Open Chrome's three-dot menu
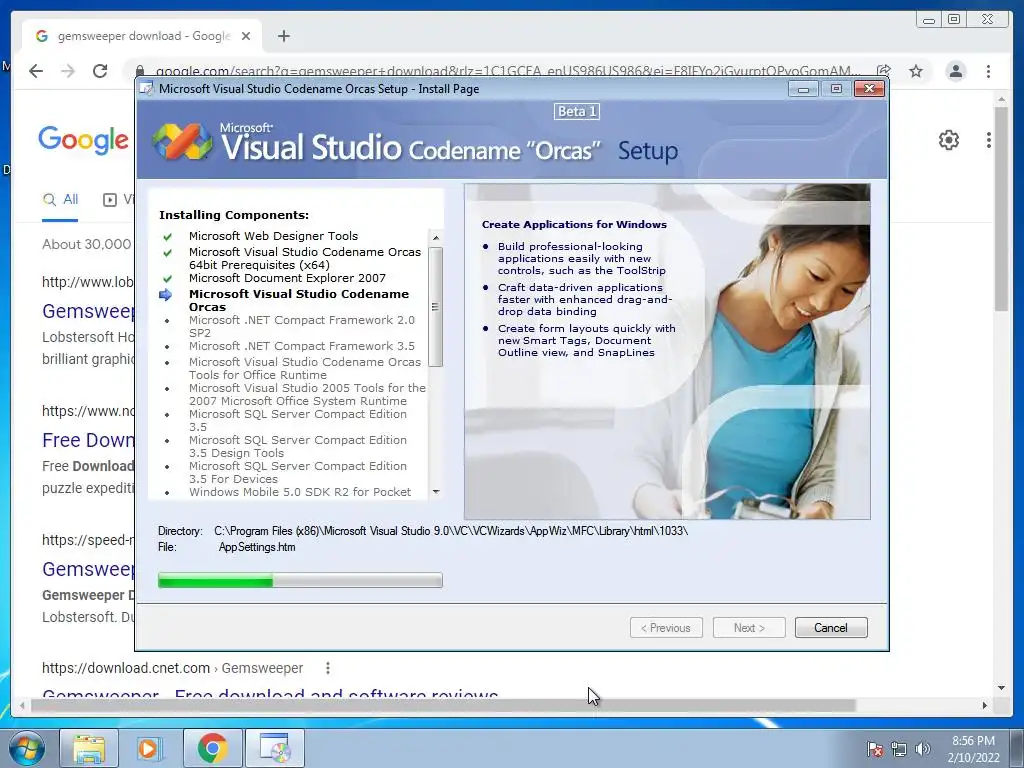This screenshot has width=1024, height=768. point(988,71)
